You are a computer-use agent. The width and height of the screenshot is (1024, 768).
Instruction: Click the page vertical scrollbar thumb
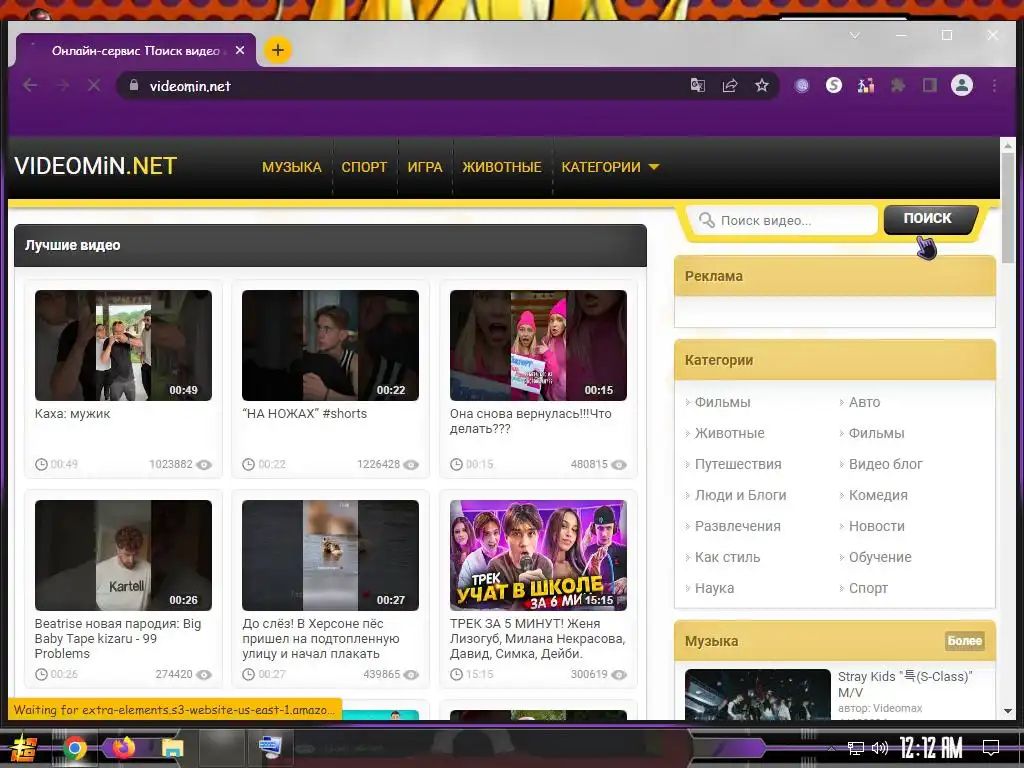(1008, 207)
